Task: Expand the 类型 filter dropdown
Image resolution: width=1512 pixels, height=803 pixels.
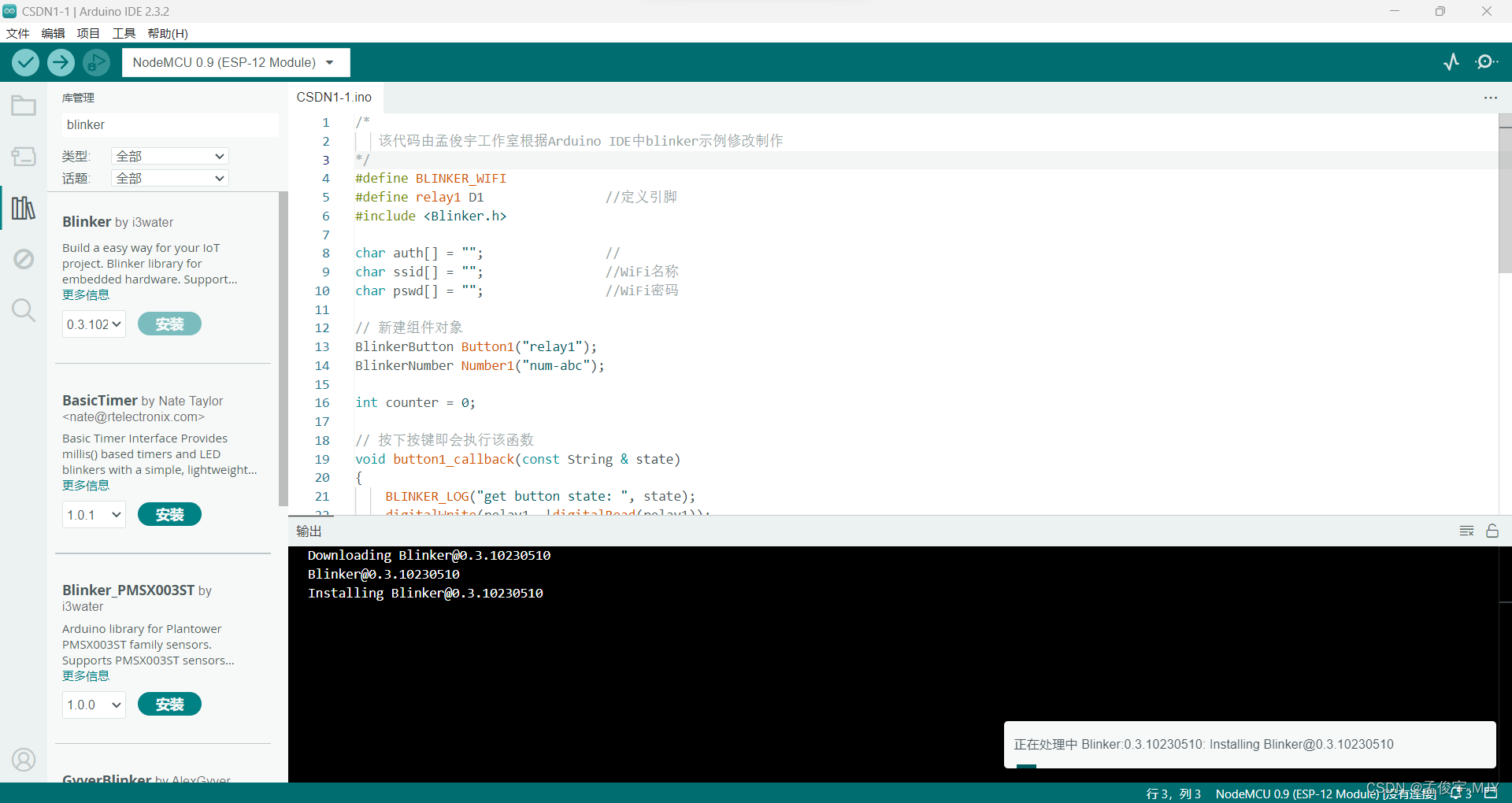Action: [170, 156]
